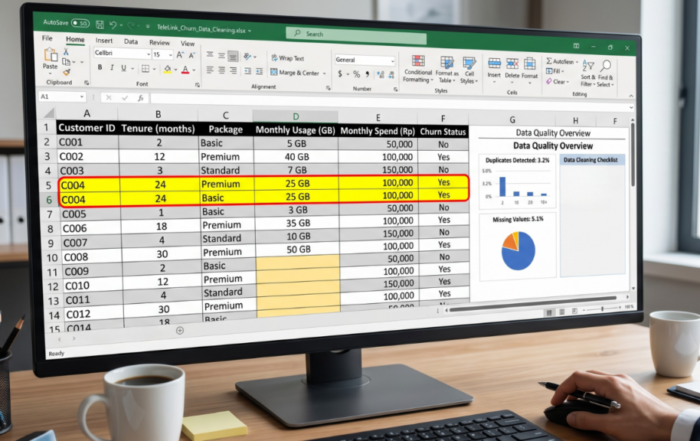The image size is (700, 441).
Task: Click the Clear button in Editing group
Action: click(x=558, y=82)
